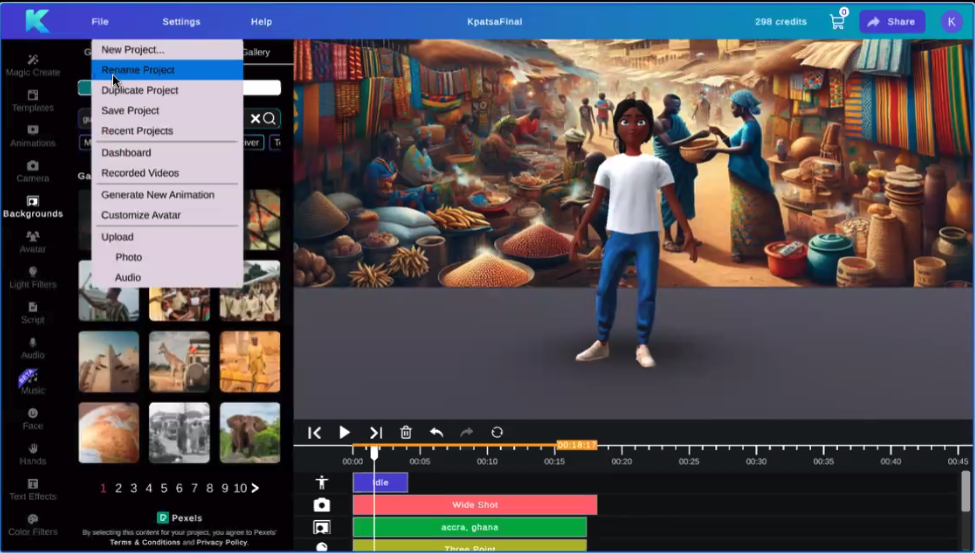Screen dimensions: 975x553
Task: Go to next page of gallery results
Action: [x=255, y=488]
